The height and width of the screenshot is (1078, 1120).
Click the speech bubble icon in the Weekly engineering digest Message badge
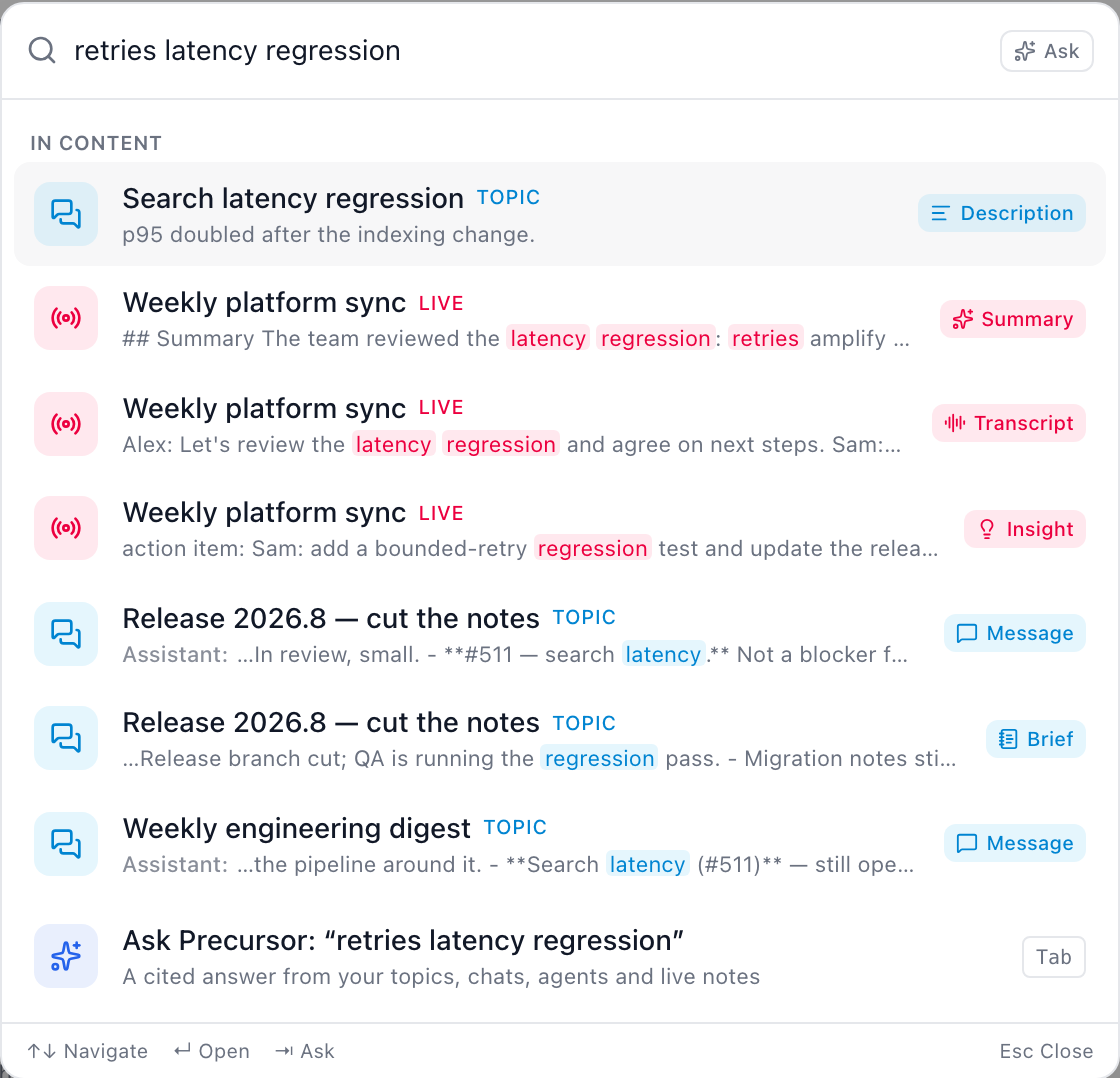pos(966,844)
